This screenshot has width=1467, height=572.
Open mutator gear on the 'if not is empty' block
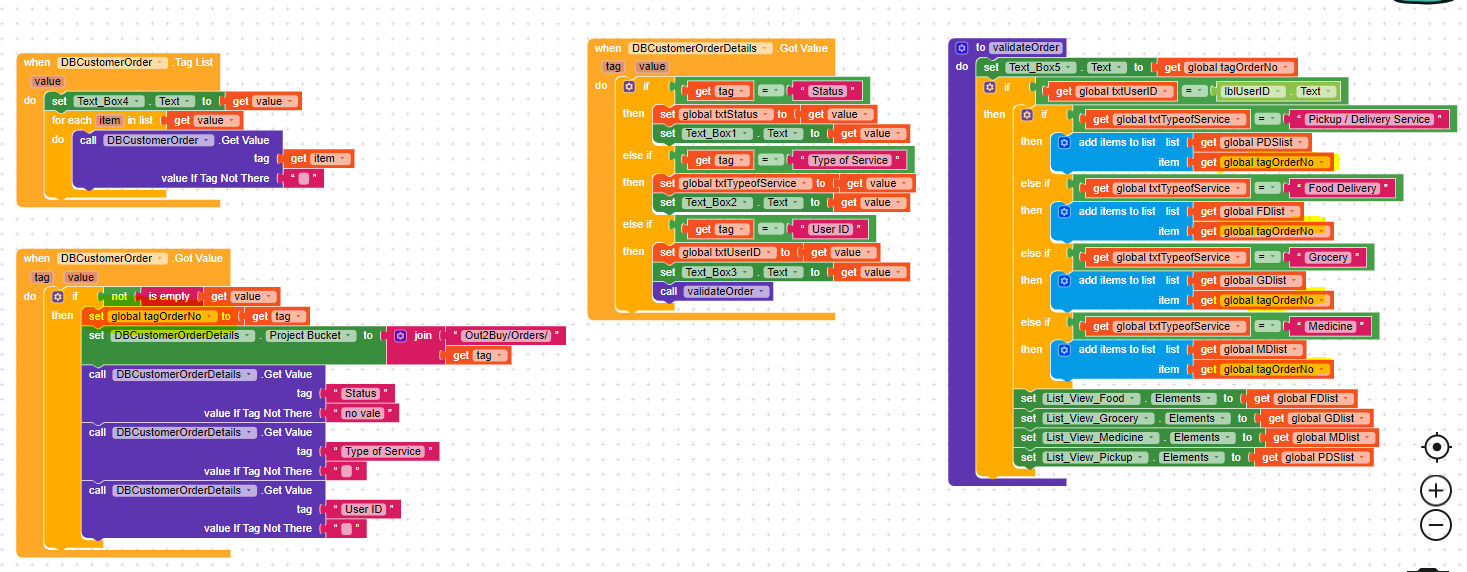58,296
